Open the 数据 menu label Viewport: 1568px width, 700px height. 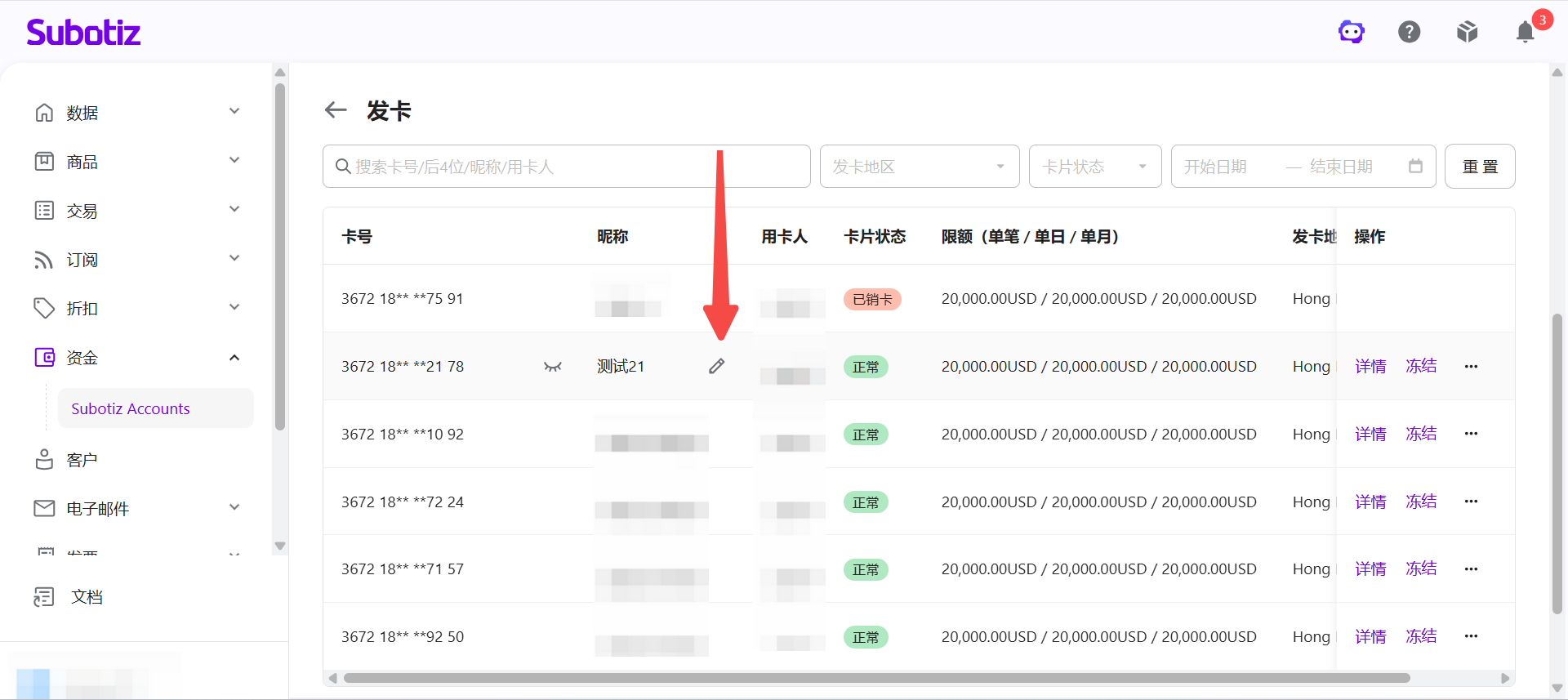click(x=82, y=113)
